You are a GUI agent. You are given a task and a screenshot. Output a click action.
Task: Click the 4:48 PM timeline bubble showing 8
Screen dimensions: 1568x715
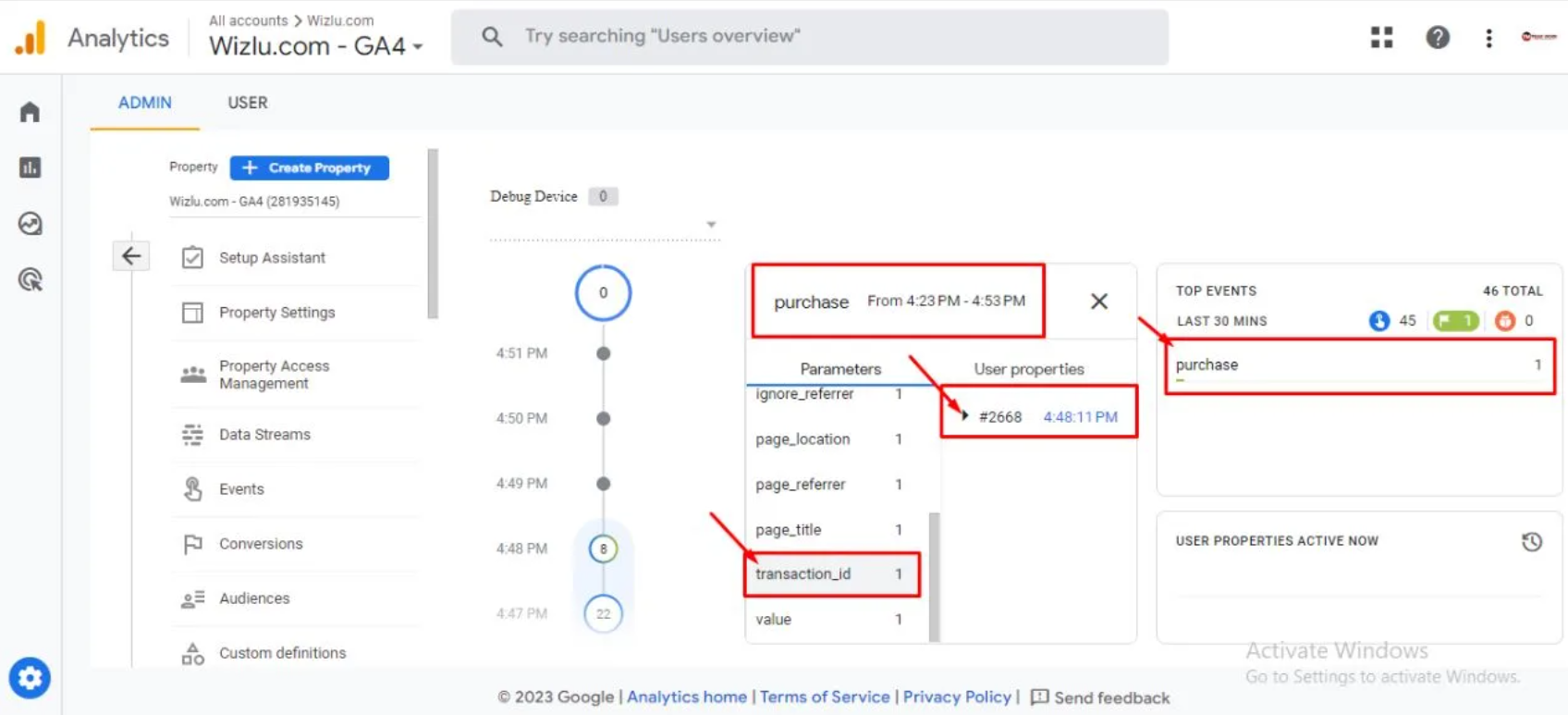pos(603,549)
